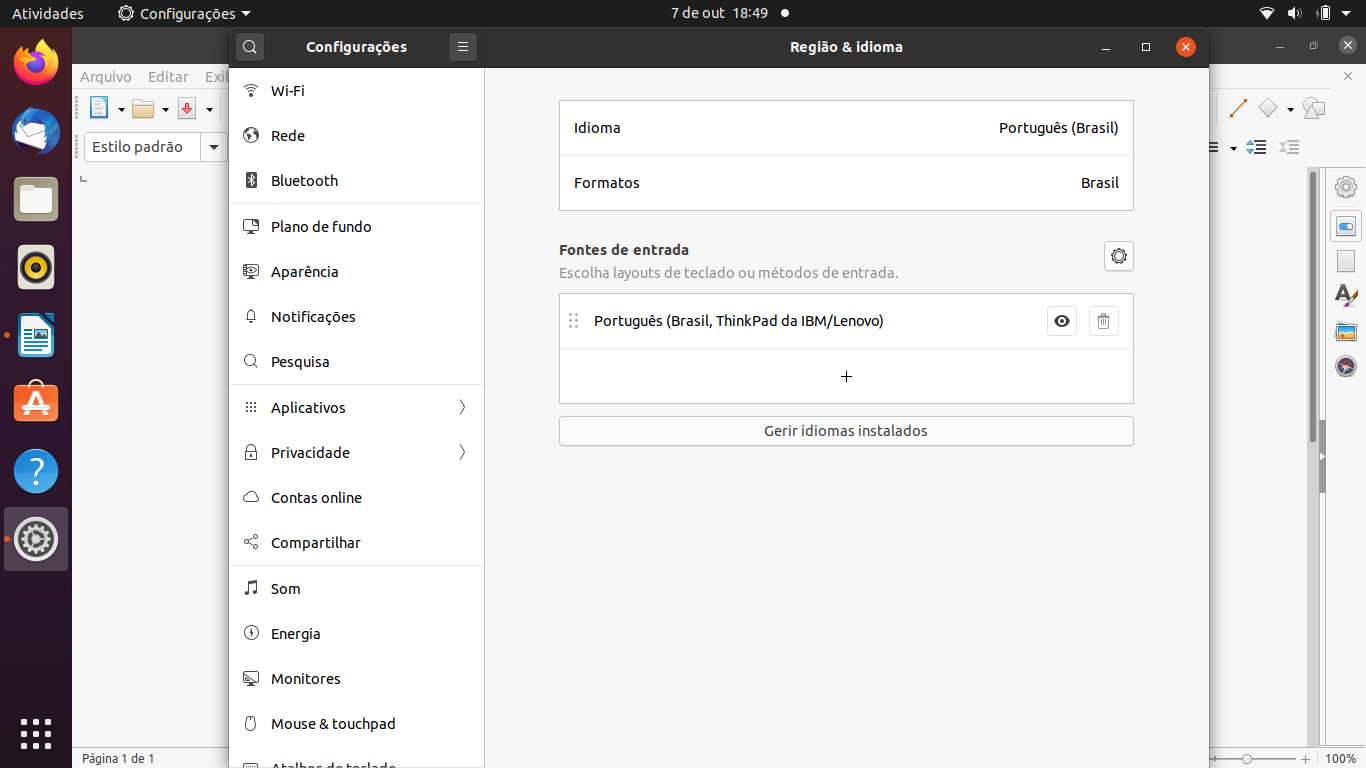
Task: Open the Writer sidebar settings gear
Action: [x=1346, y=187]
